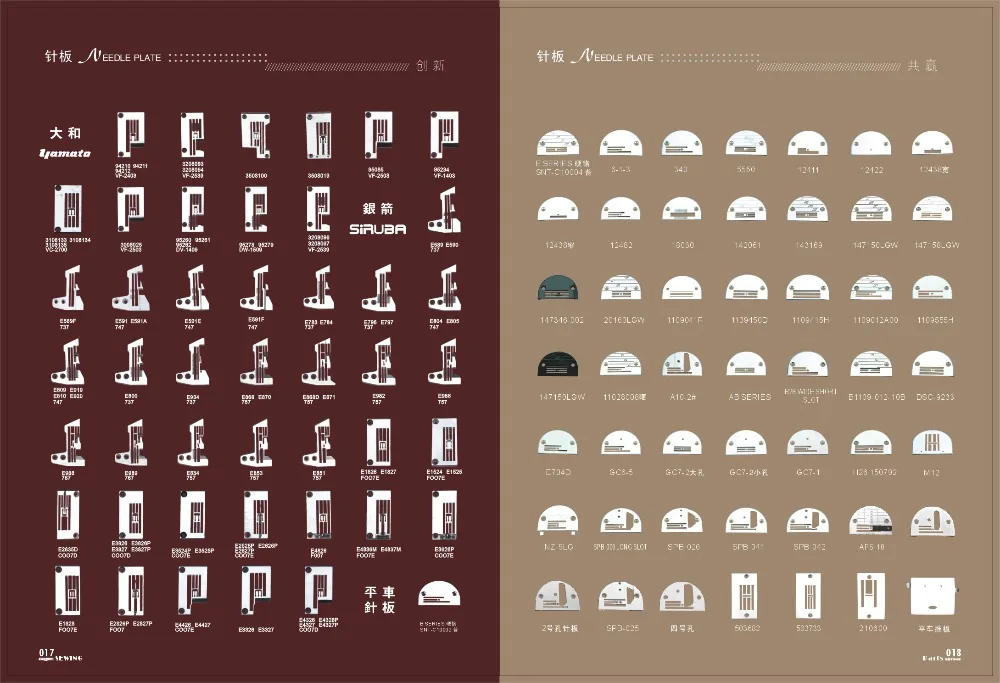1000x683 pixels.
Task: Select the 四号孔 needle plate image
Action: tap(682, 597)
